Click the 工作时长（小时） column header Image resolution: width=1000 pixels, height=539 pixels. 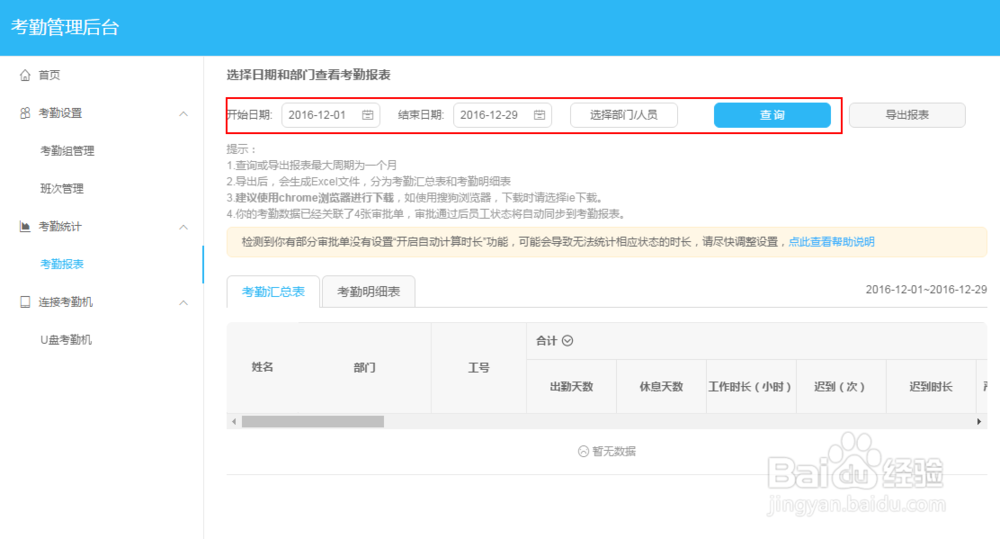(x=751, y=387)
